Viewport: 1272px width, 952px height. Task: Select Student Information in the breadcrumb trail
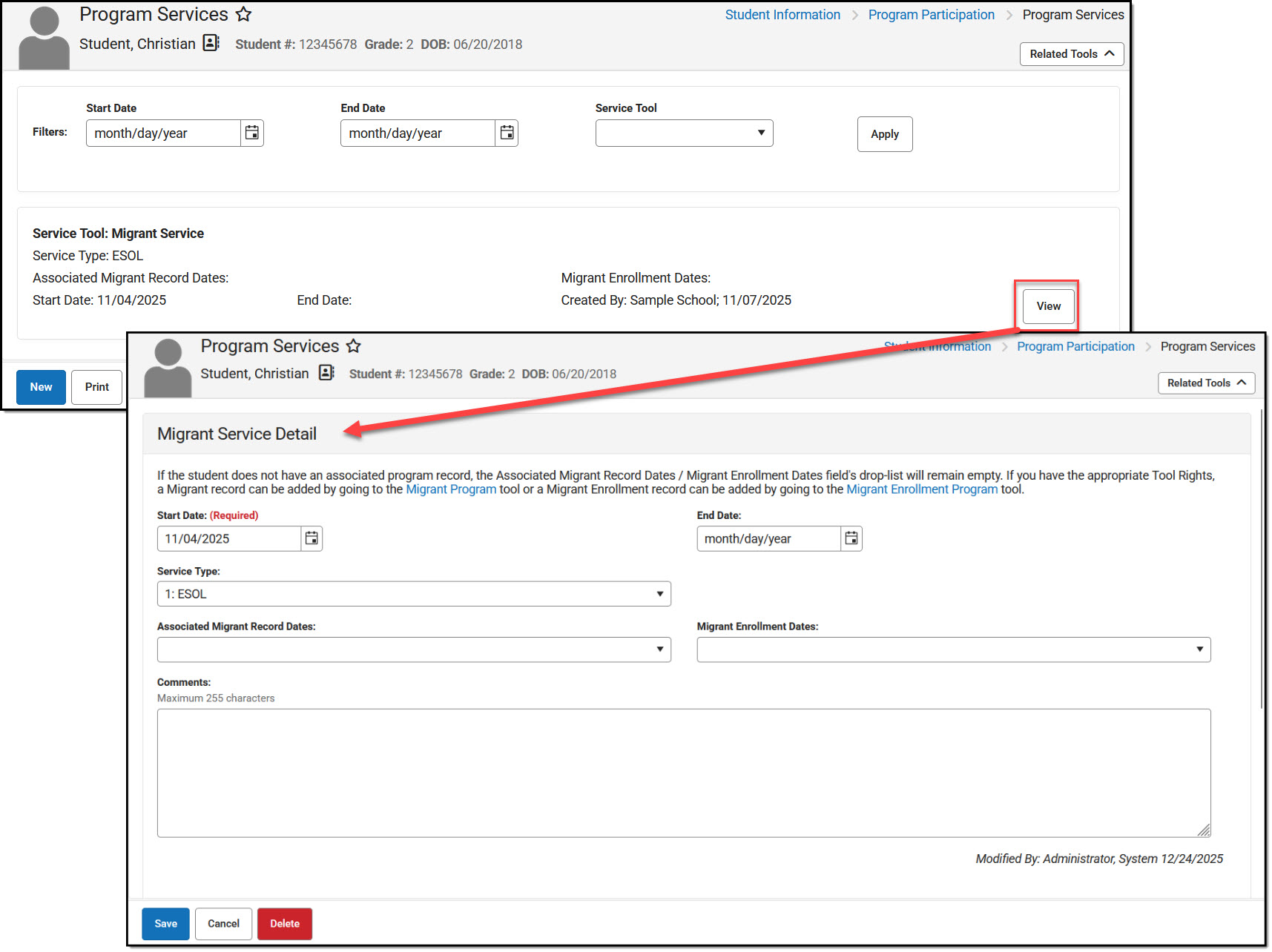click(782, 14)
